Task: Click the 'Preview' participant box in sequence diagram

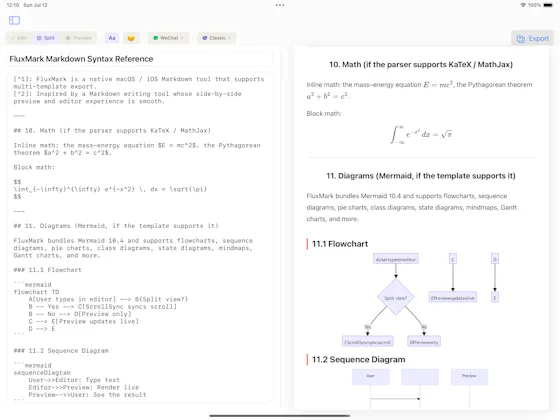Action: (469, 377)
